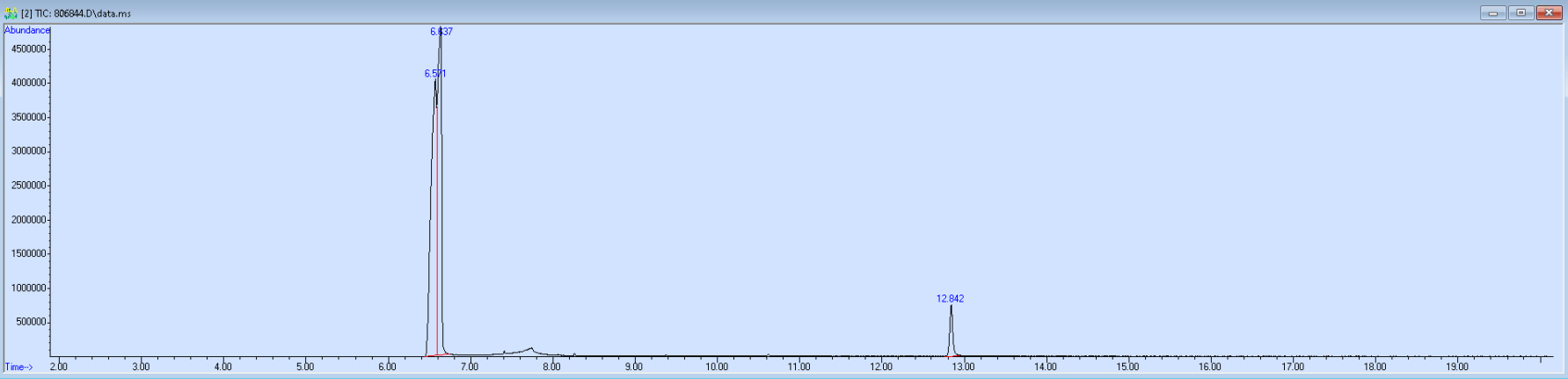1568x379 pixels.
Task: Restore down the TIC chromatogram window
Action: 1521,12
